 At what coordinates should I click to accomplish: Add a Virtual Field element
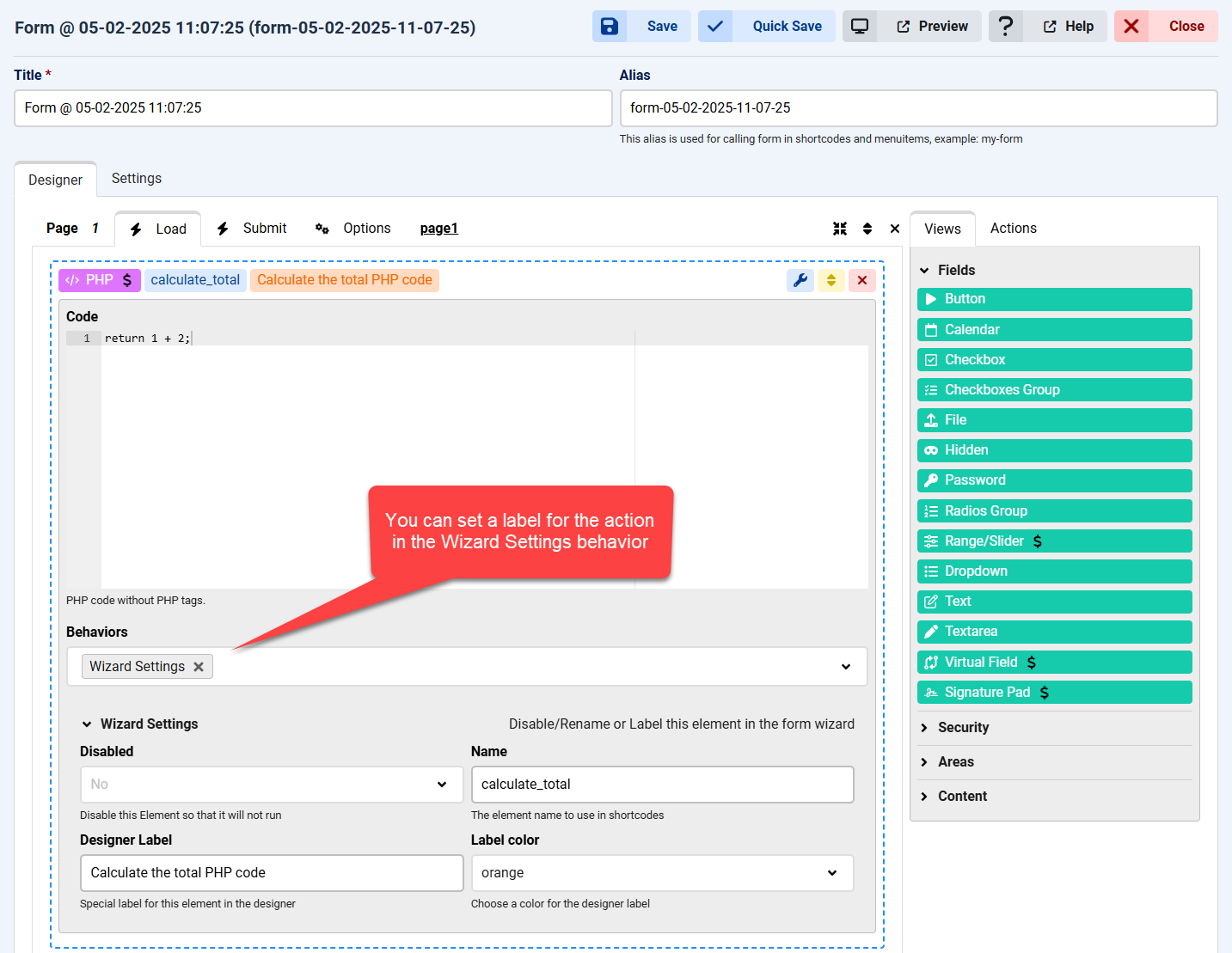(x=1054, y=663)
